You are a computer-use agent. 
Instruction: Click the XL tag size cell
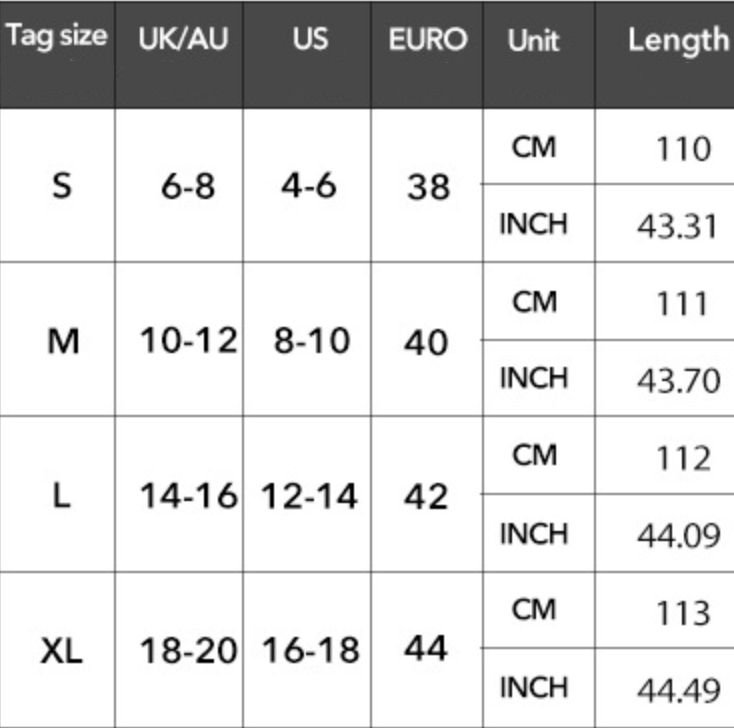point(61,652)
